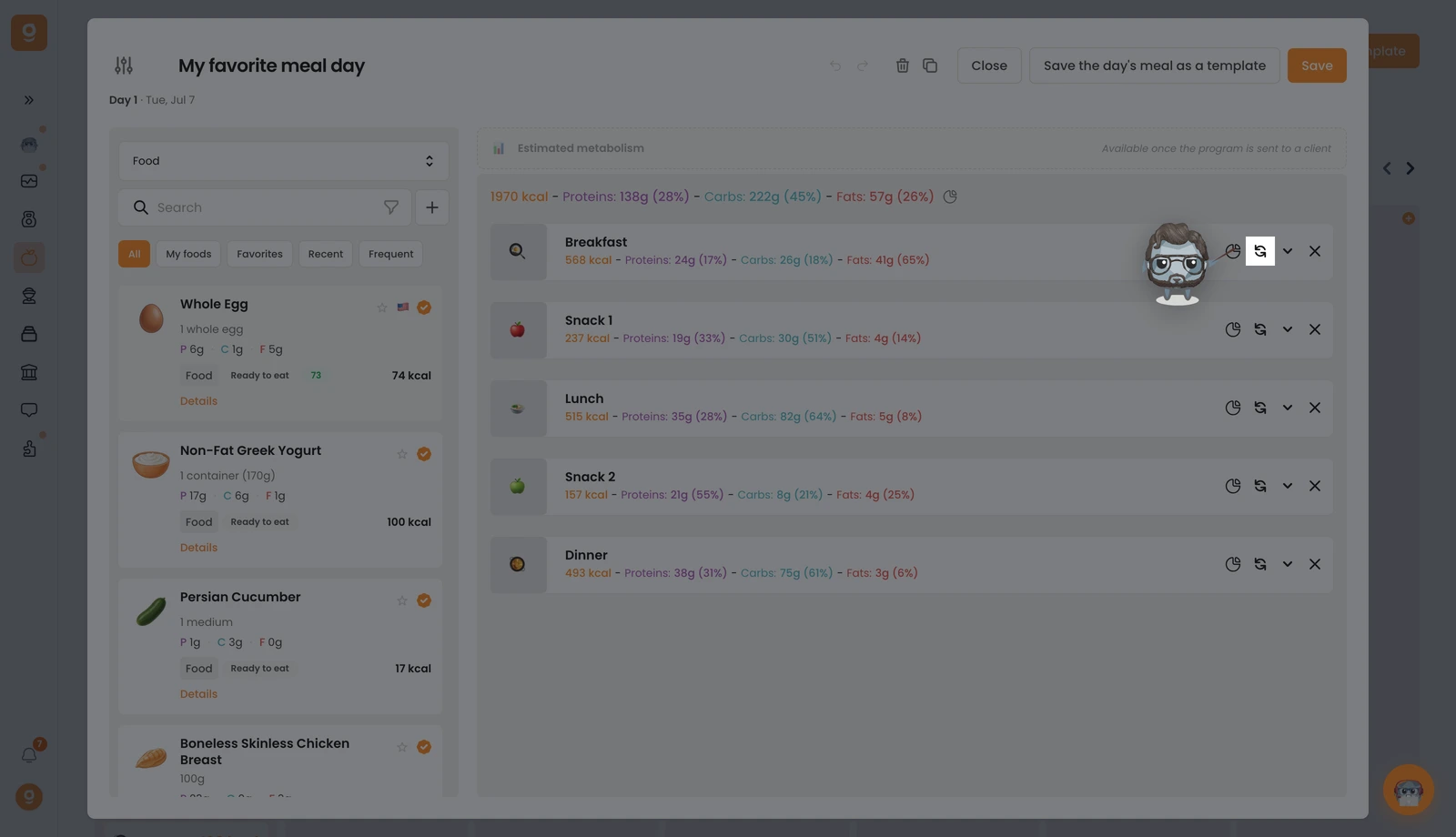
Task: Delete the day using the trash icon
Action: tap(903, 66)
